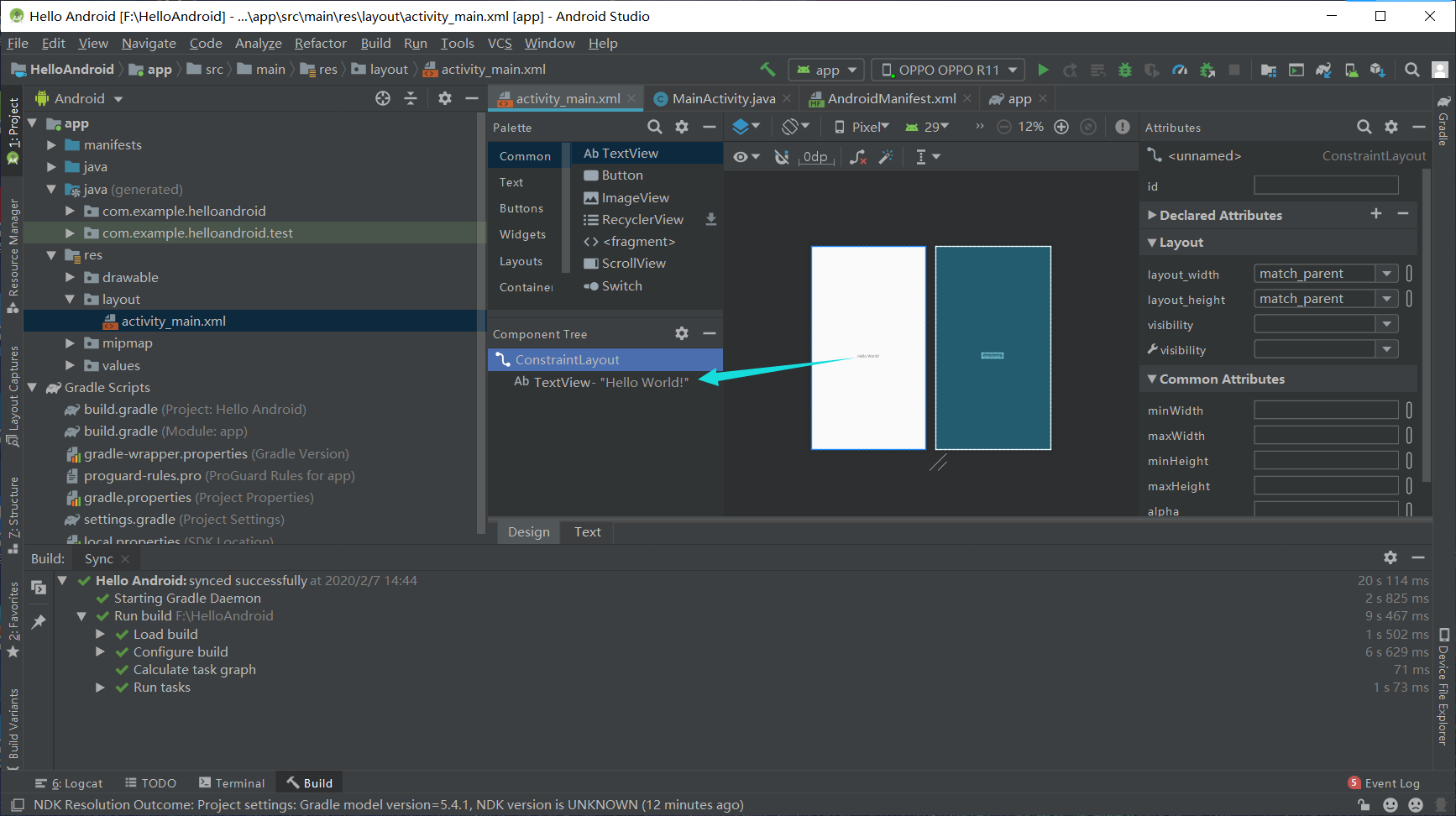Switch to Text editor tab
1456x816 pixels.
588,531
